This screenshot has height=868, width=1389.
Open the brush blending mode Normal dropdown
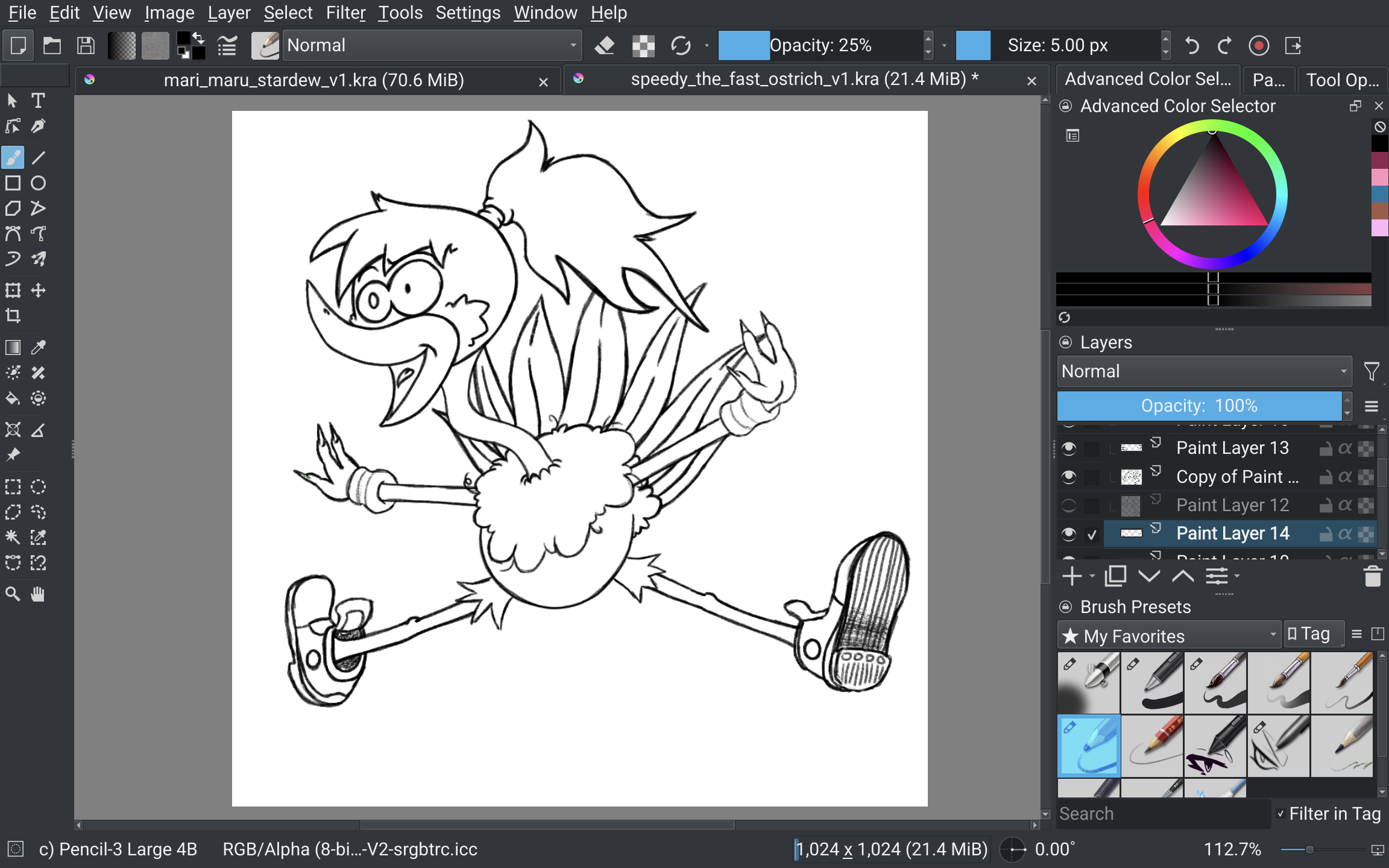432,46
